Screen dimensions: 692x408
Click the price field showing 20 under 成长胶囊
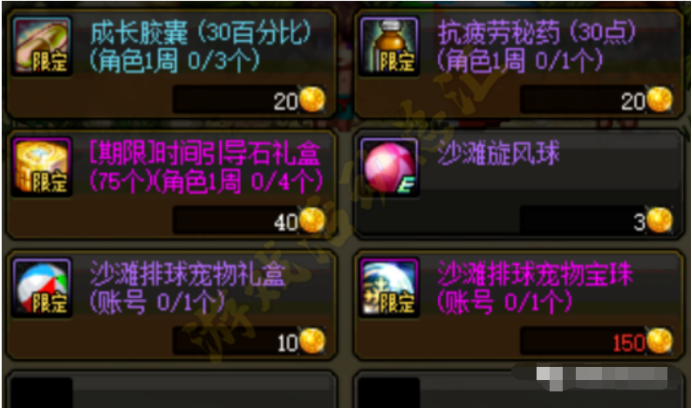click(x=249, y=100)
